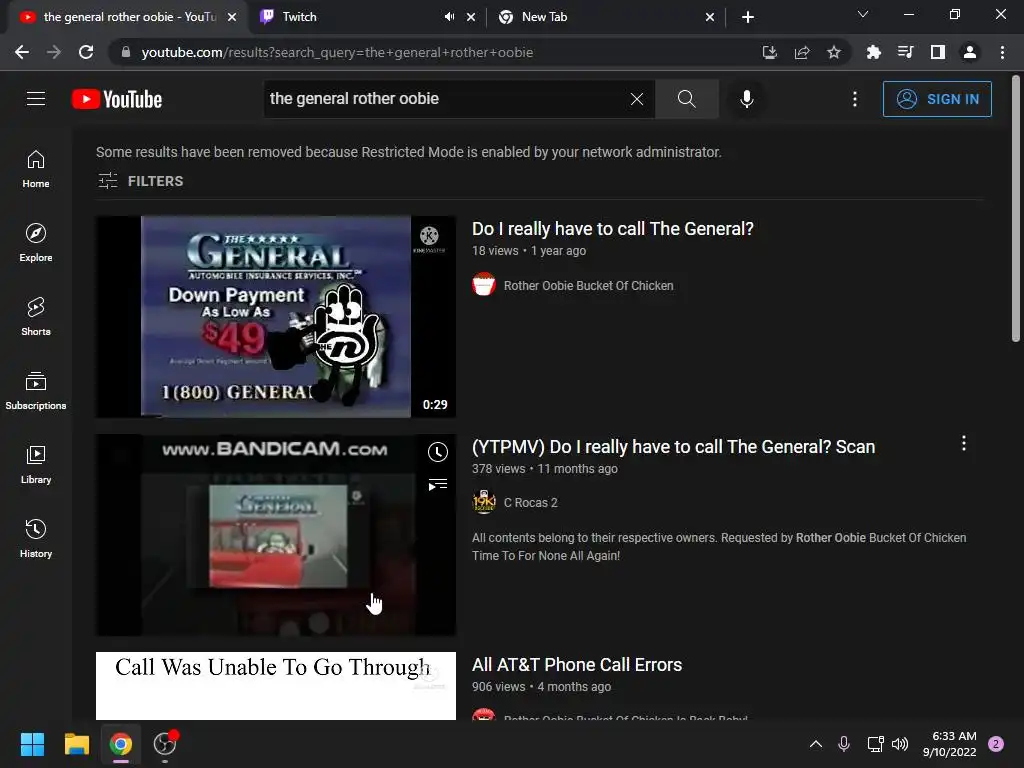The width and height of the screenshot is (1024, 768).
Task: Open the C Rocas 2 channel avatar
Action: 484,502
